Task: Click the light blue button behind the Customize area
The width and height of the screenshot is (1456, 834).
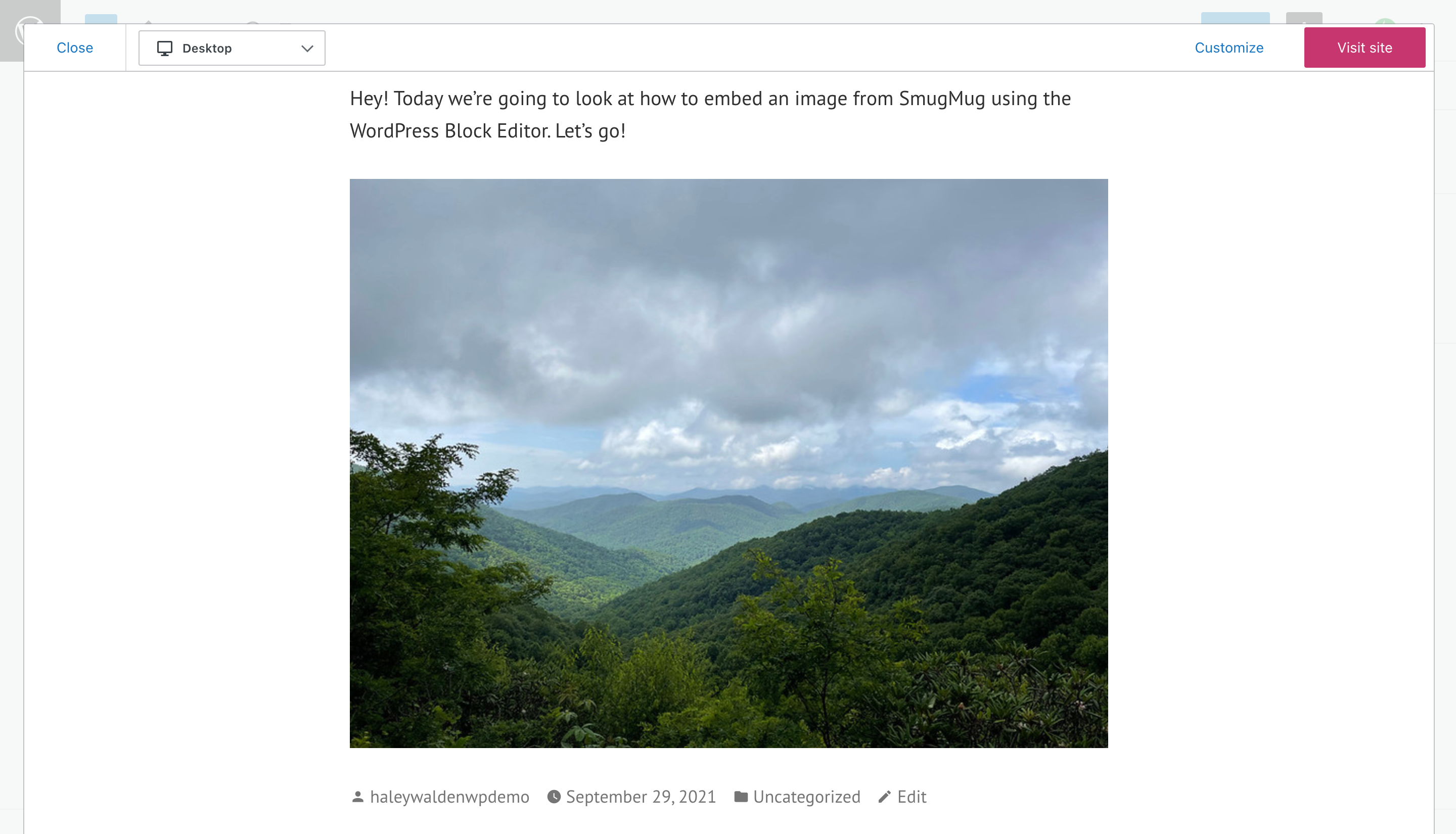Action: coord(1235,18)
